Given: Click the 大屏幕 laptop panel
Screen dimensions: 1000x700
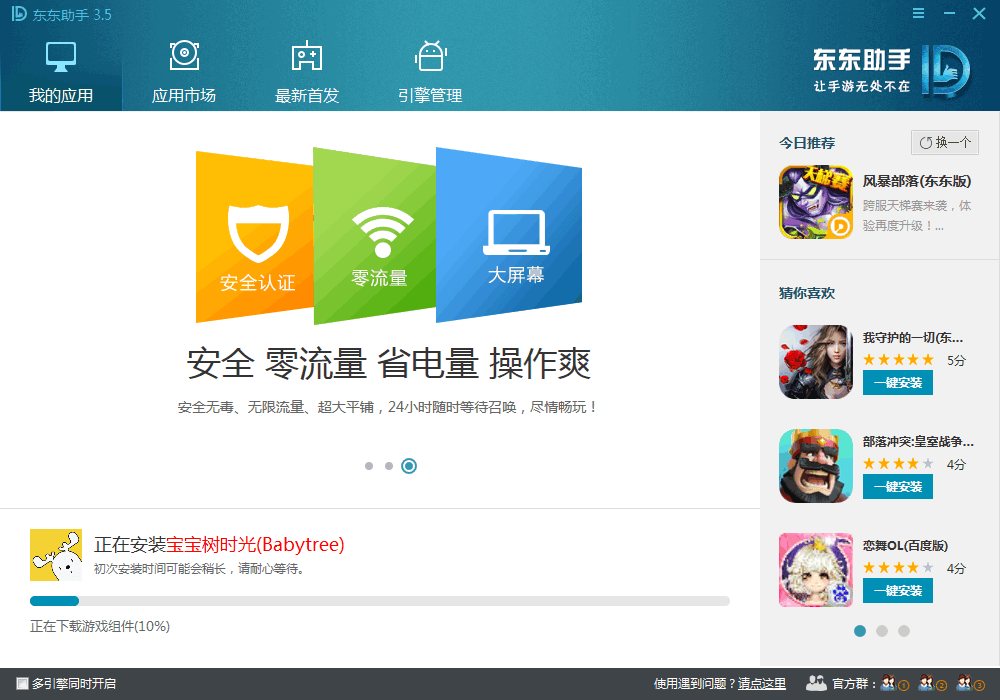Looking at the screenshot, I should (509, 235).
